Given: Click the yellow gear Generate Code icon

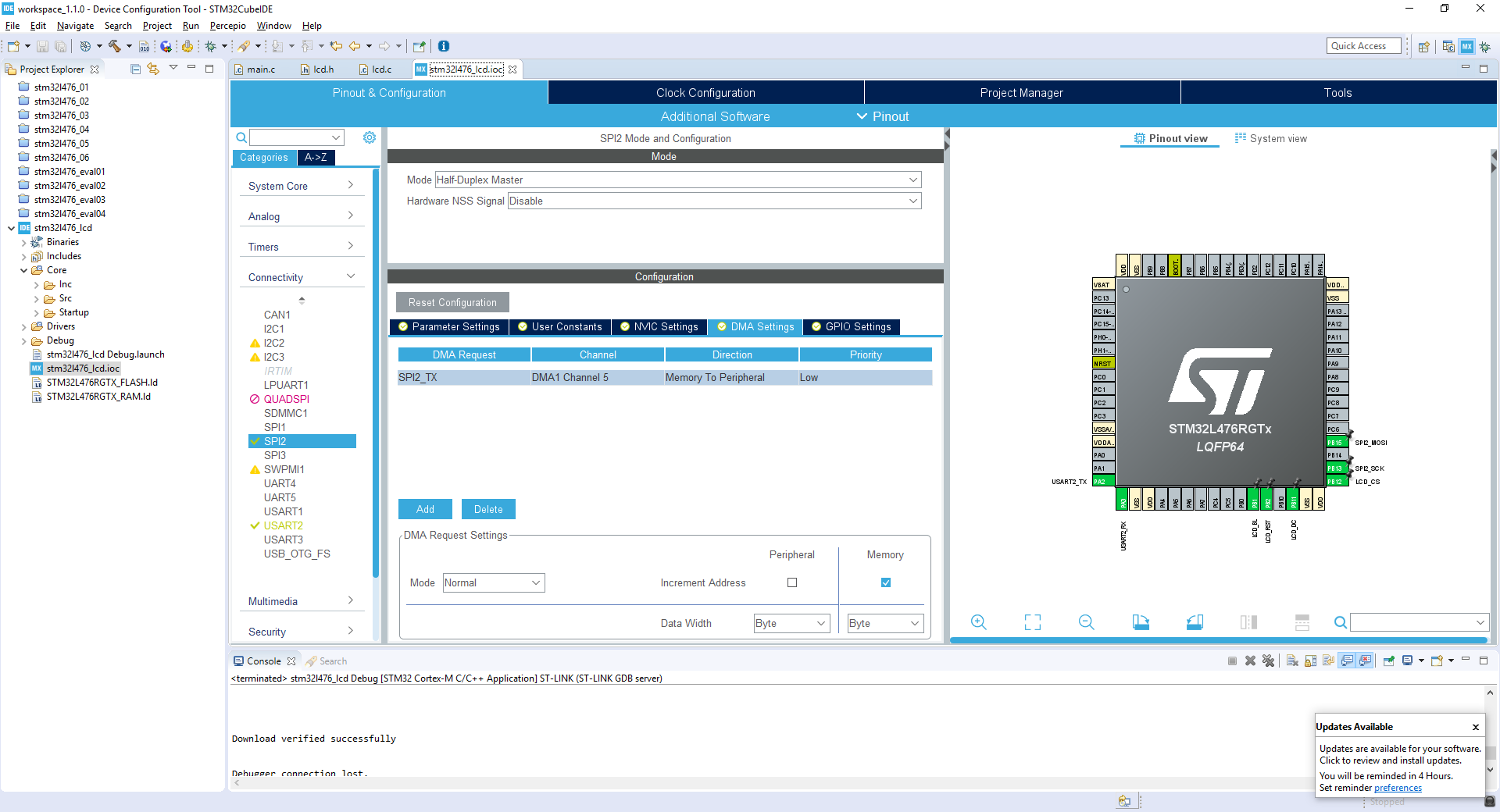Looking at the screenshot, I should (x=187, y=46).
